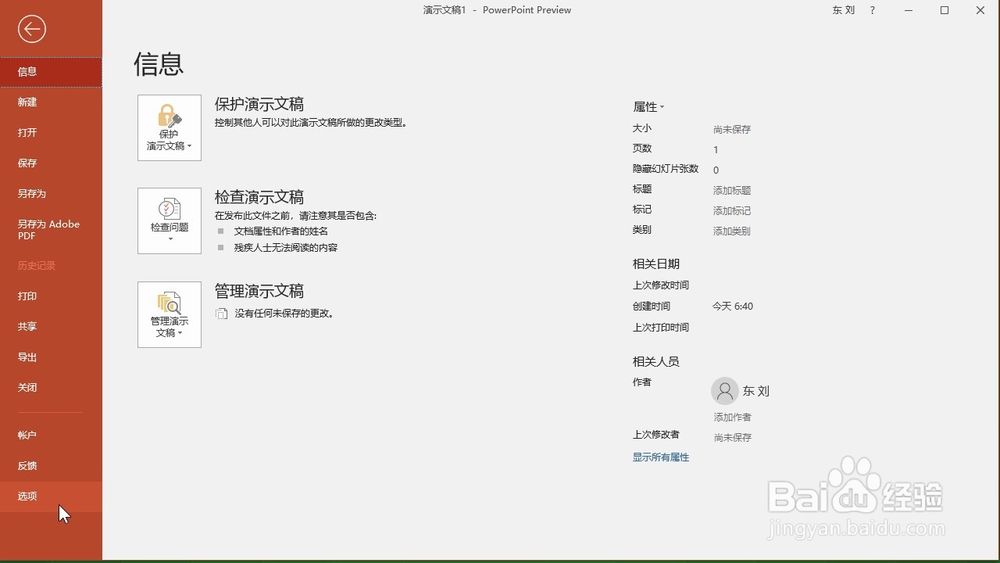1000x563 pixels.
Task: Click 添加标记 field to add tags
Action: pos(732,210)
